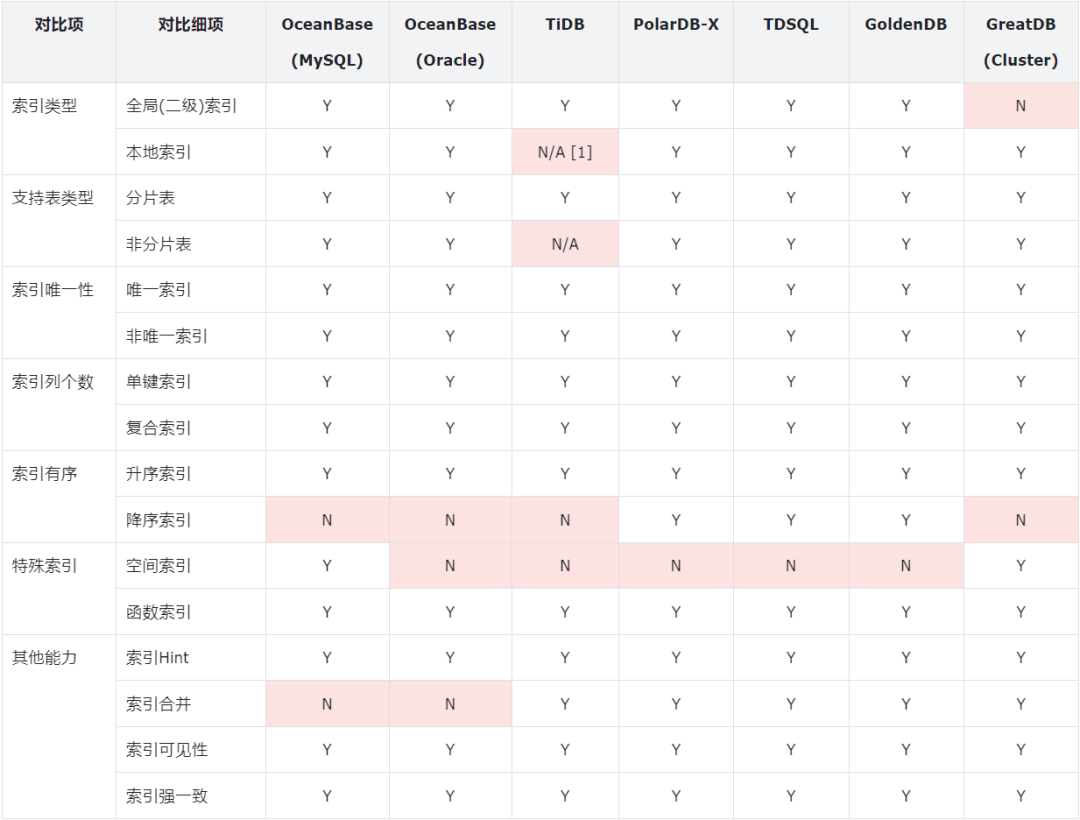Click OceanBase (Oracle) N cell for 降序索引
The width and height of the screenshot is (1080, 820).
[450, 520]
